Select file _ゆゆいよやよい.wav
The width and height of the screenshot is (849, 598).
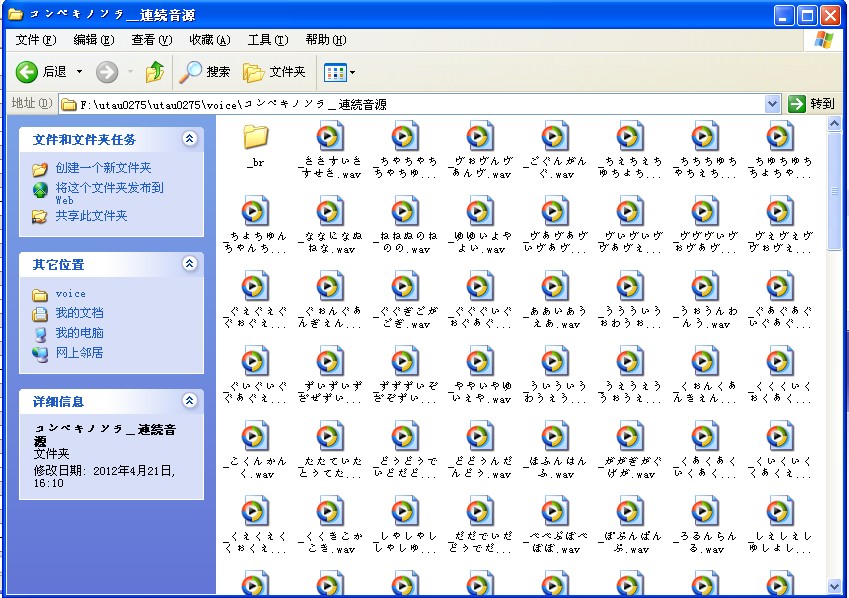(x=480, y=225)
